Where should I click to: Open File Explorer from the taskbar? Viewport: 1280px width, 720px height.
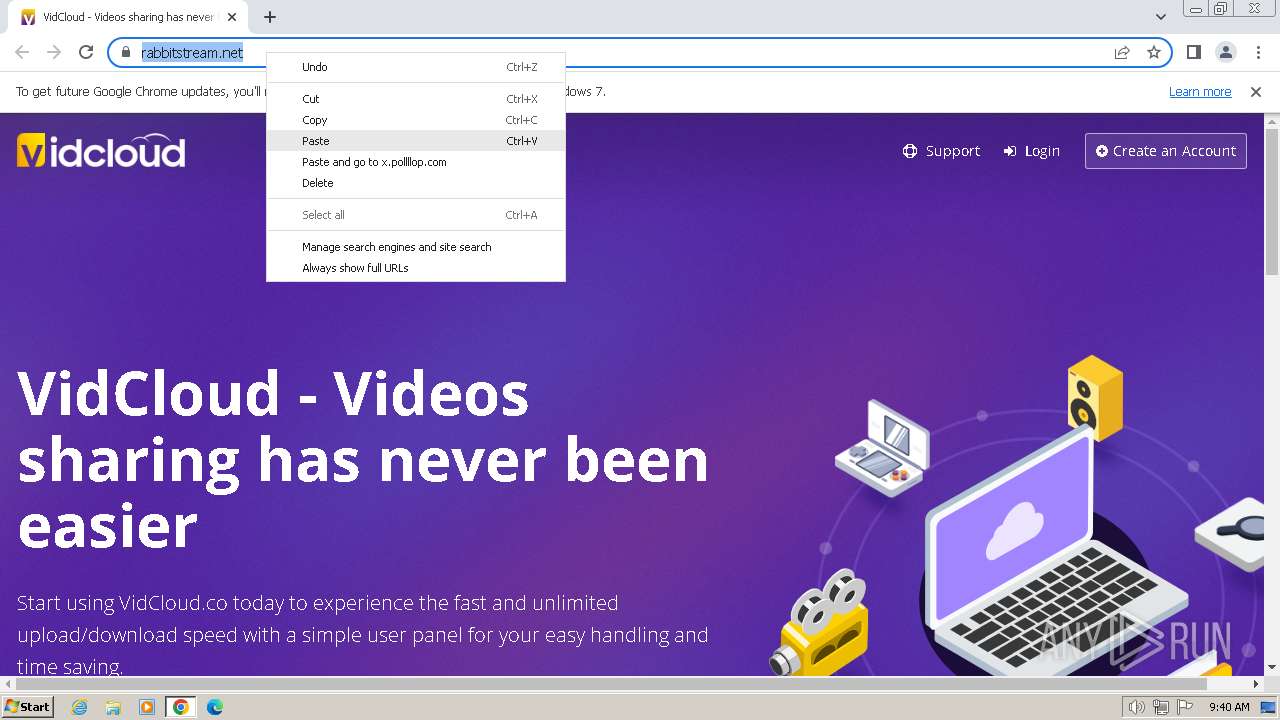pos(113,707)
